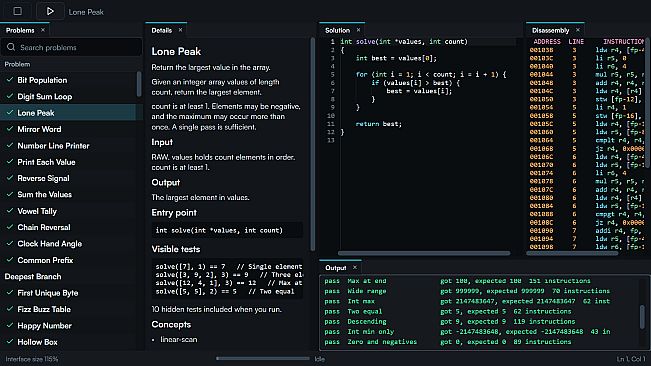Screen dimensions: 651x366
Task: Open the Fizz Buzz Table problem
Action: pos(69,309)
